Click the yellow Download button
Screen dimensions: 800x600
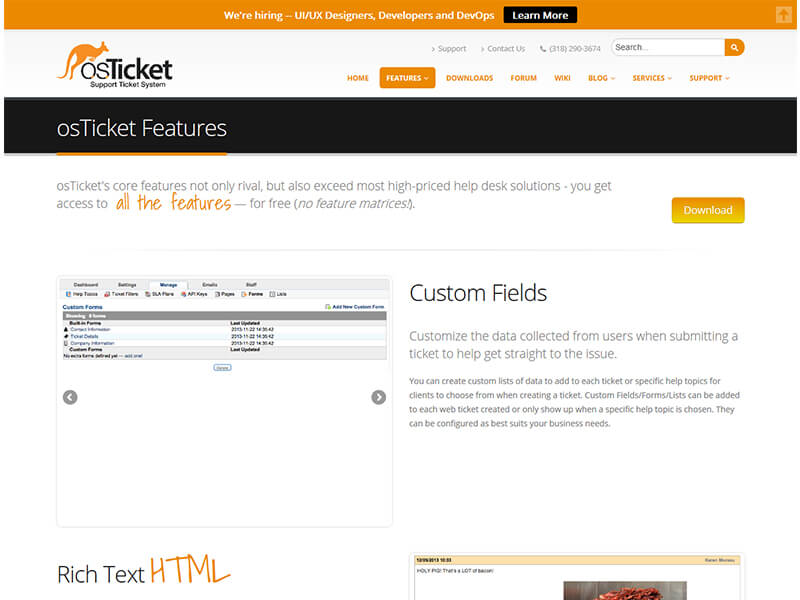click(708, 210)
